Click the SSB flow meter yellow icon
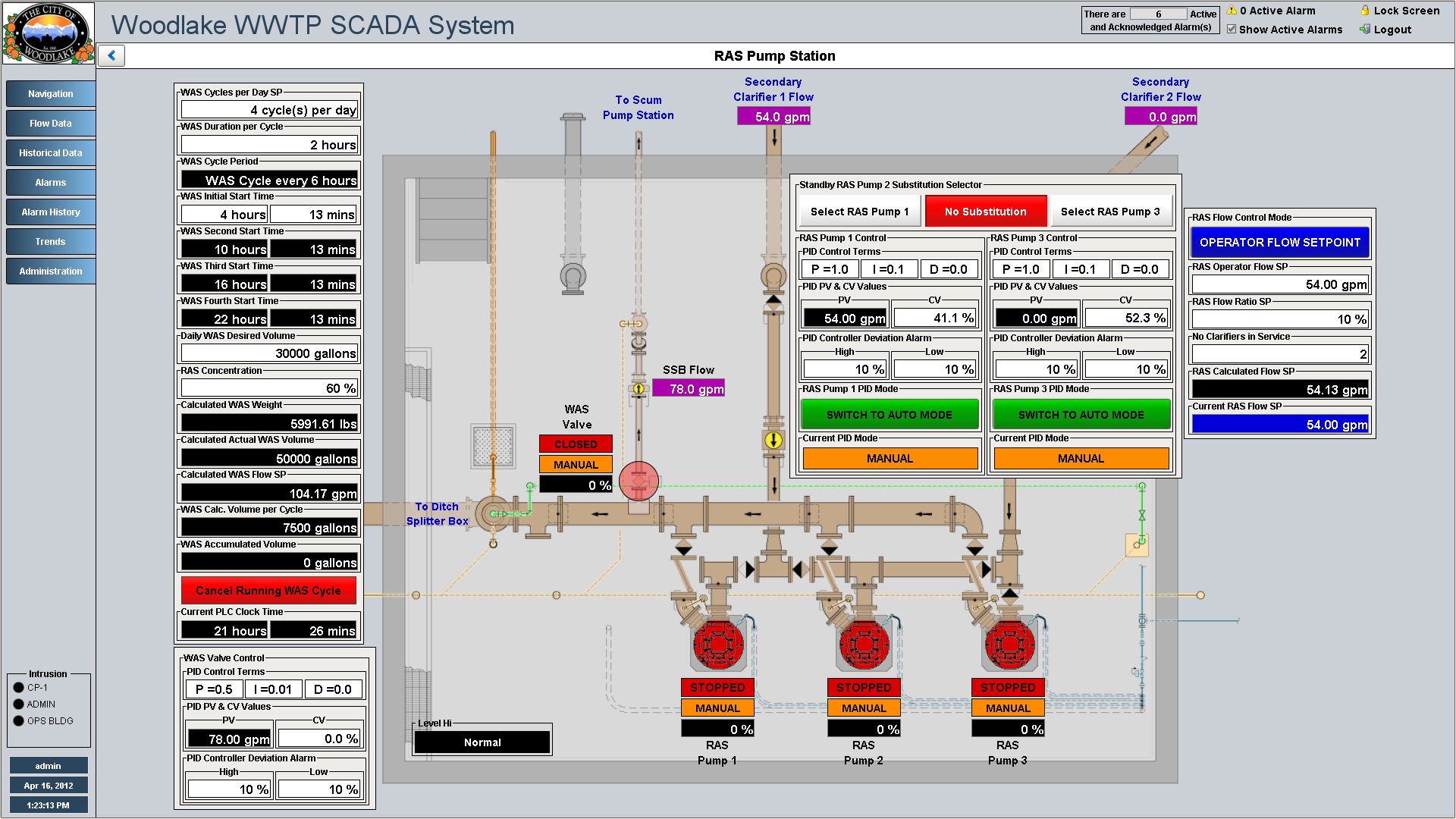The image size is (1456, 819). [639, 389]
